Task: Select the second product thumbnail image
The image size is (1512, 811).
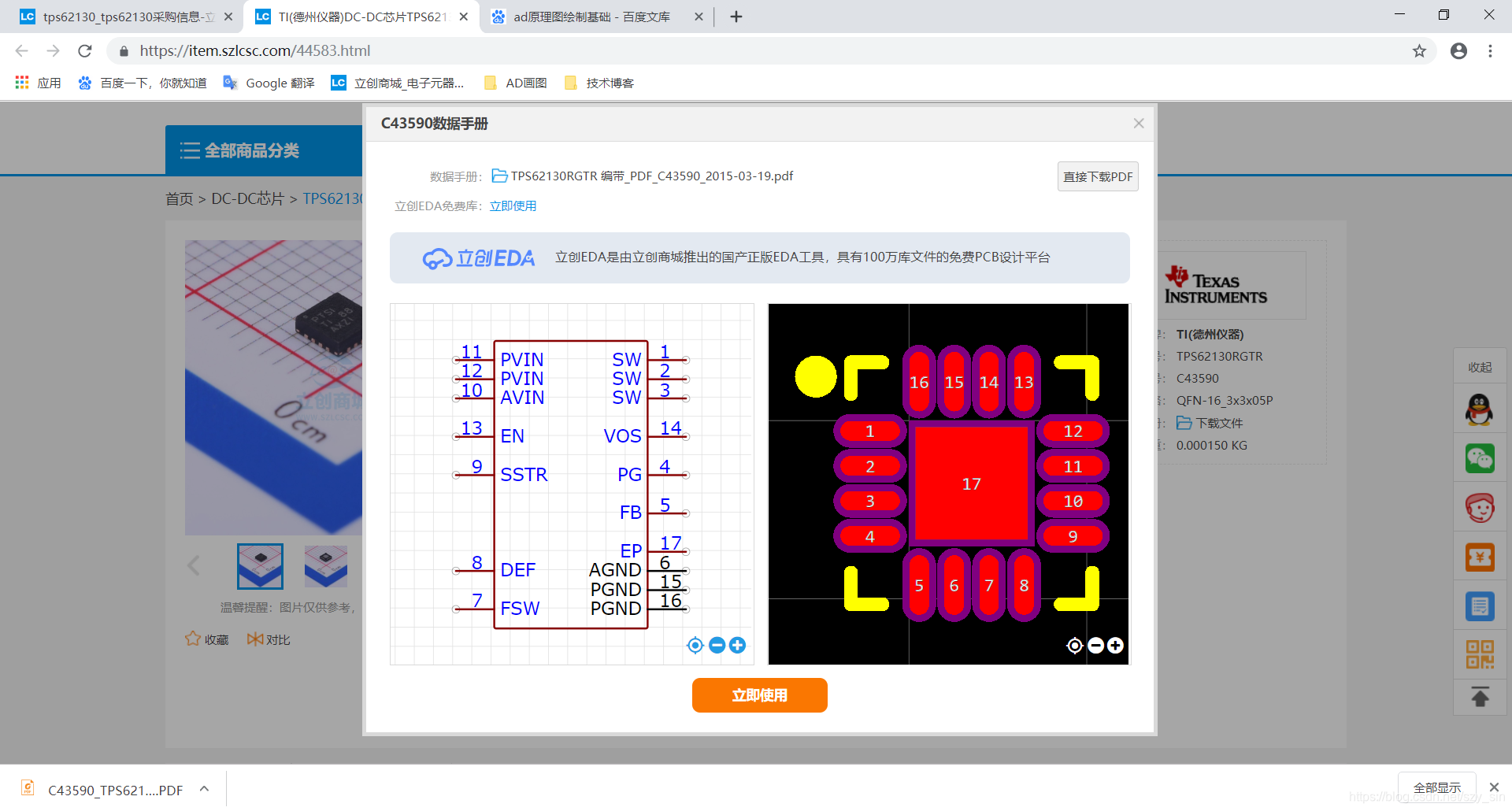Action: coord(326,566)
